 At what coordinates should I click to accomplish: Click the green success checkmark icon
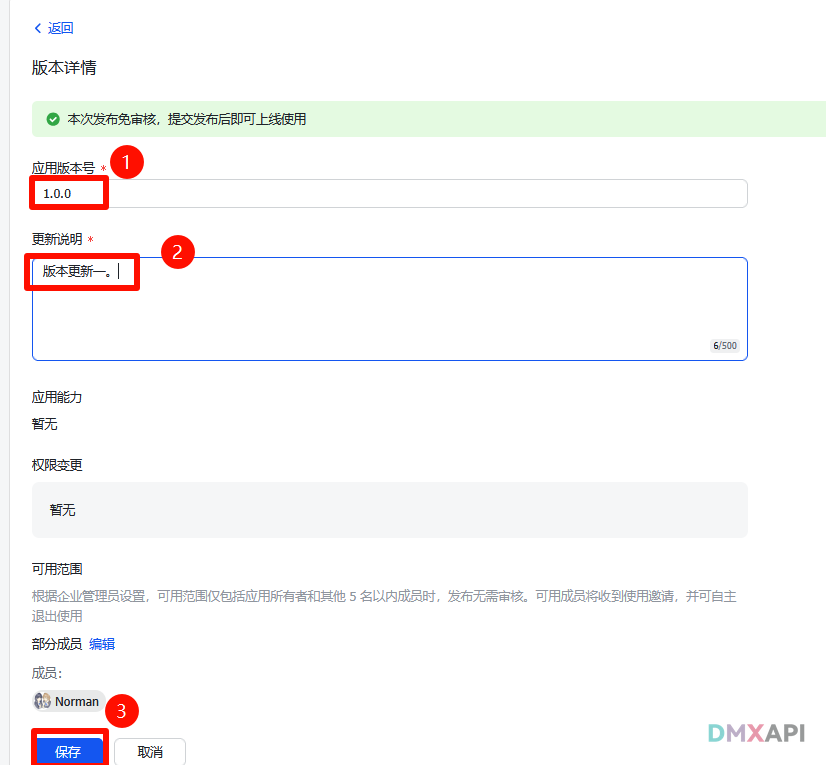tap(53, 118)
